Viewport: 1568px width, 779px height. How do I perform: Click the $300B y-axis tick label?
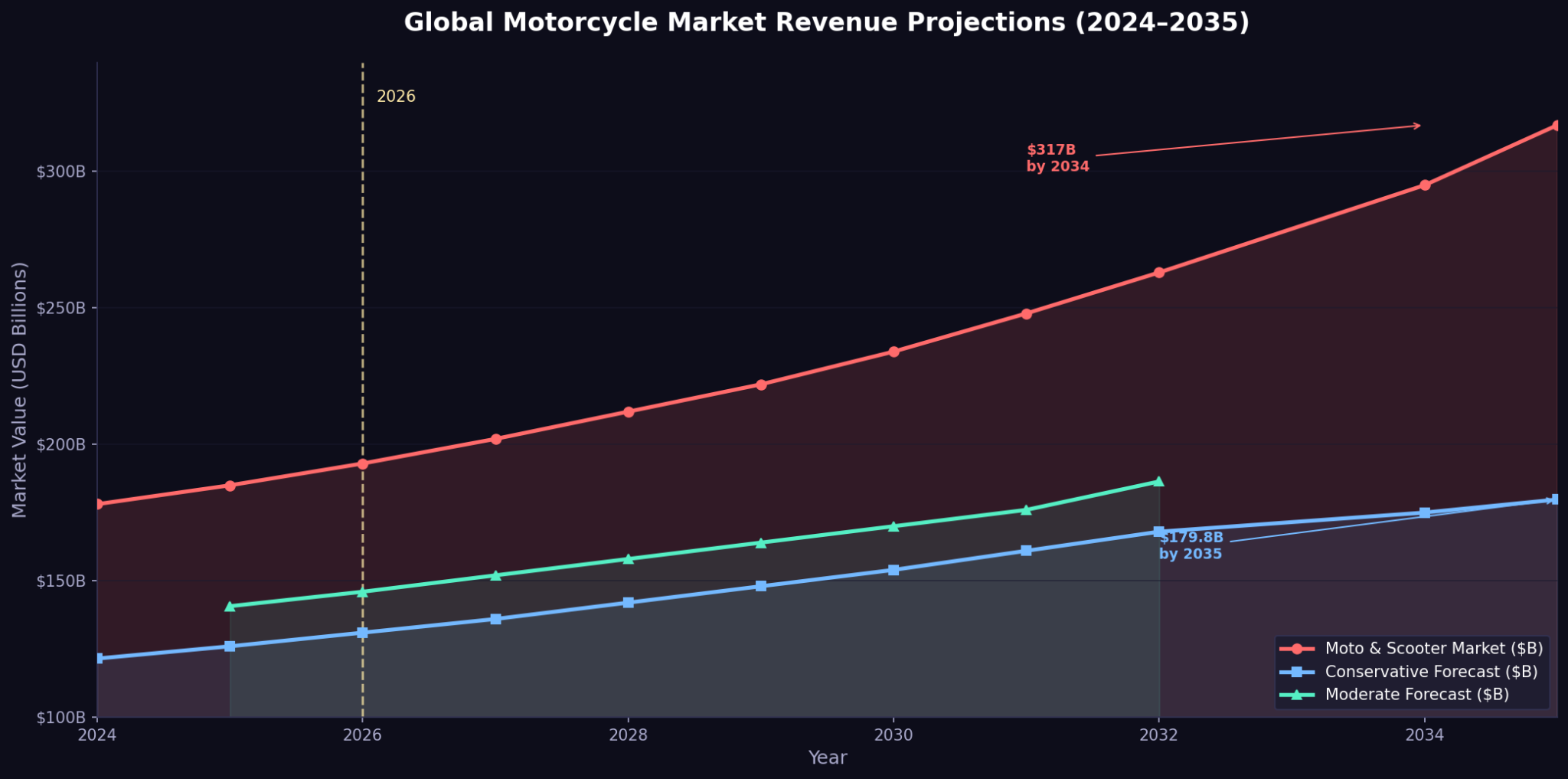coord(60,171)
